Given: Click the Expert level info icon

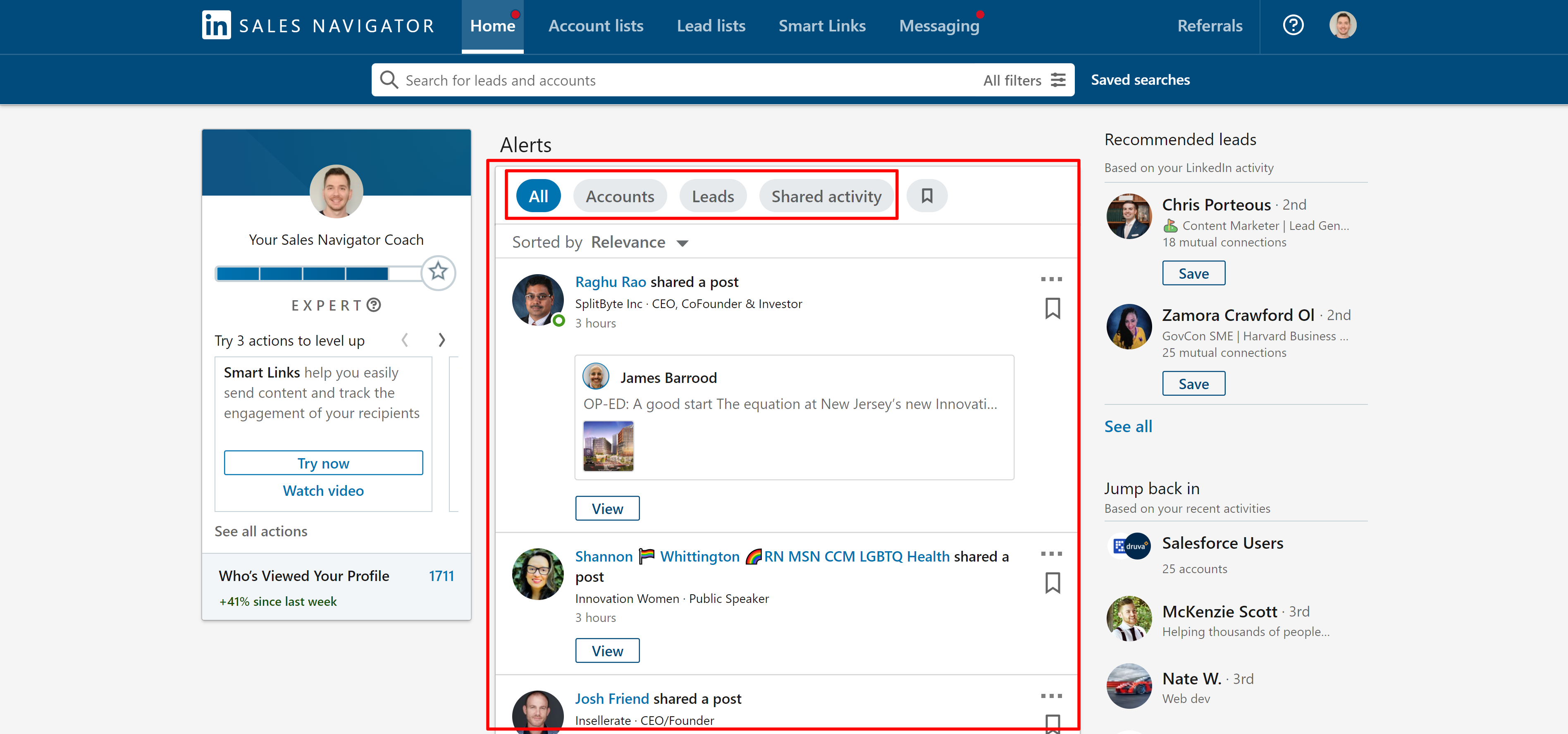Looking at the screenshot, I should coord(375,305).
